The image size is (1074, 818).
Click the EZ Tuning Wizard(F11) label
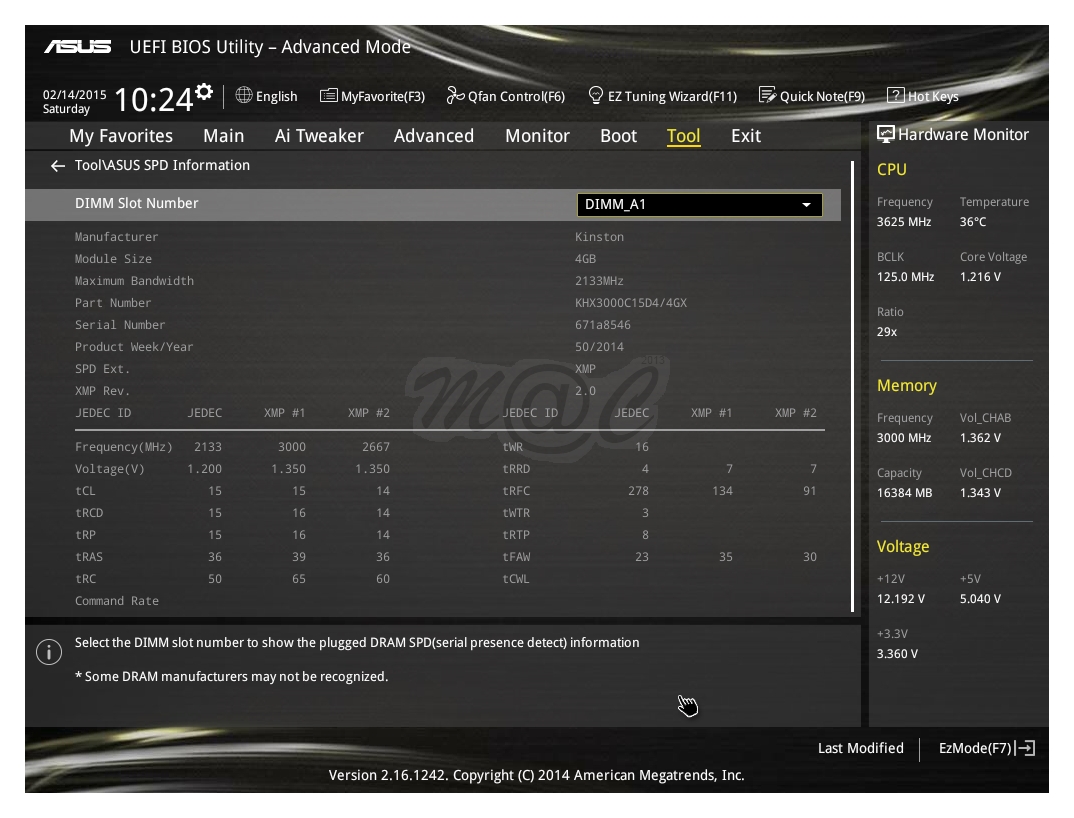tap(673, 97)
